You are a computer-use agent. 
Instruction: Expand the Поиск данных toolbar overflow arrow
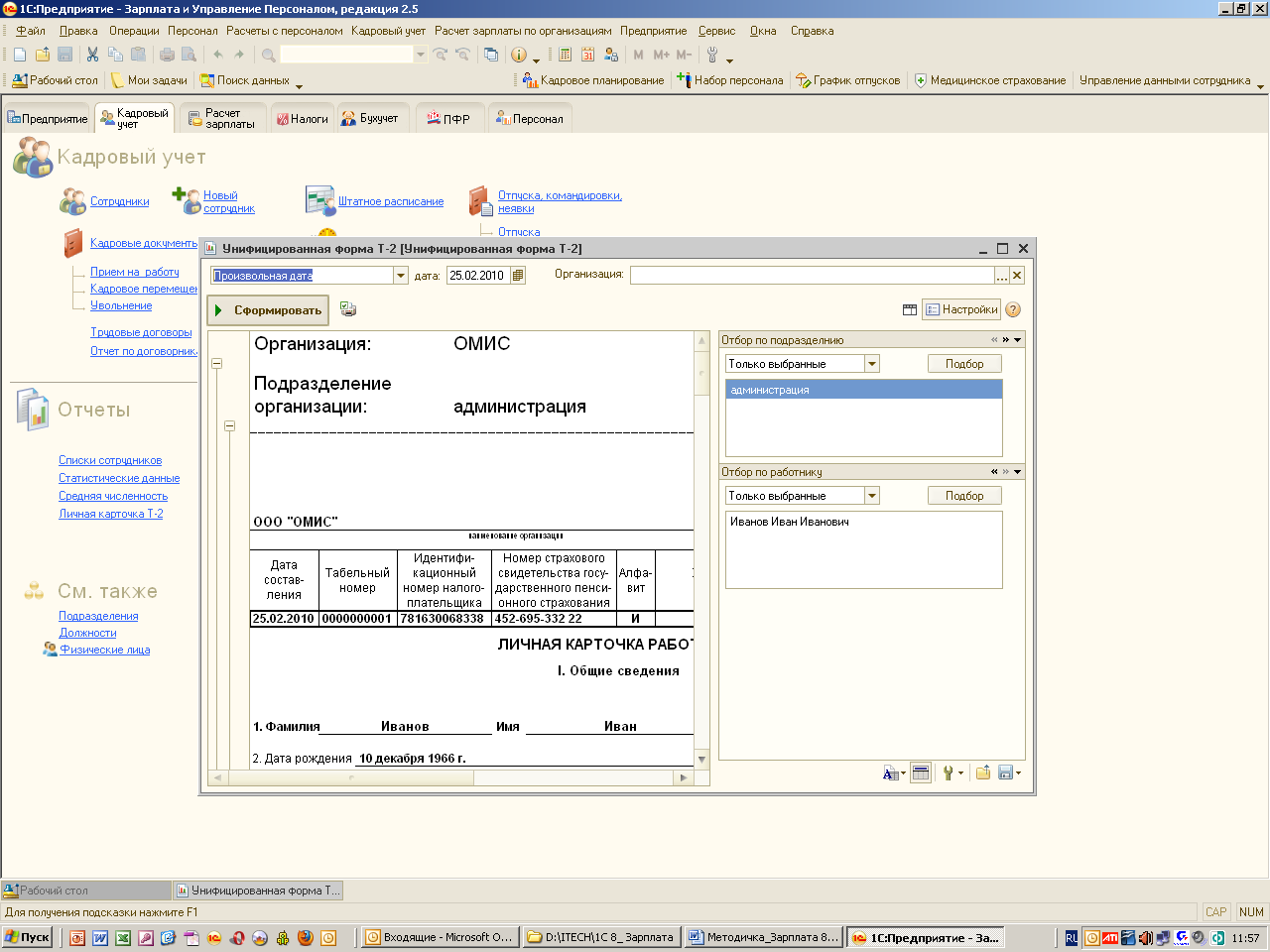click(x=299, y=85)
